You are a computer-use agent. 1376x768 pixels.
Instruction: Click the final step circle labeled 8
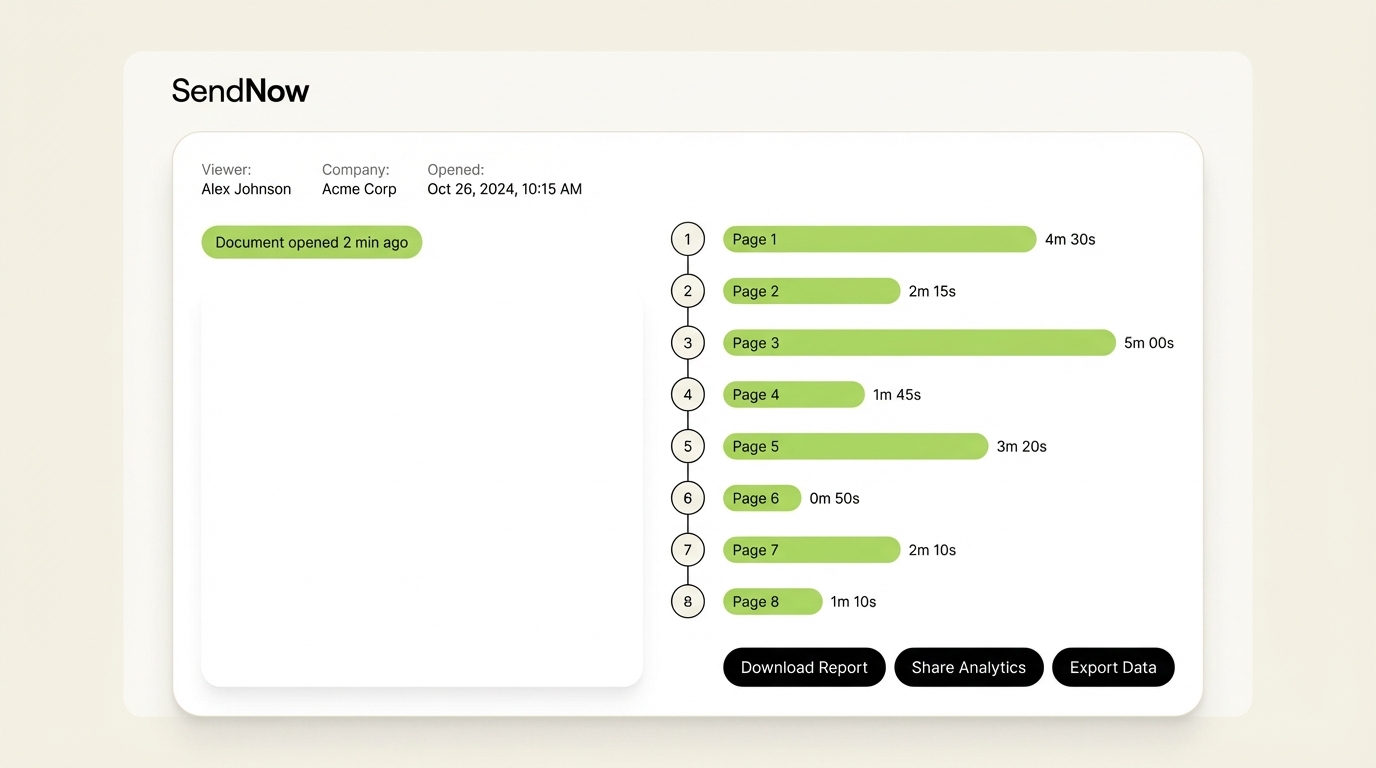687,601
